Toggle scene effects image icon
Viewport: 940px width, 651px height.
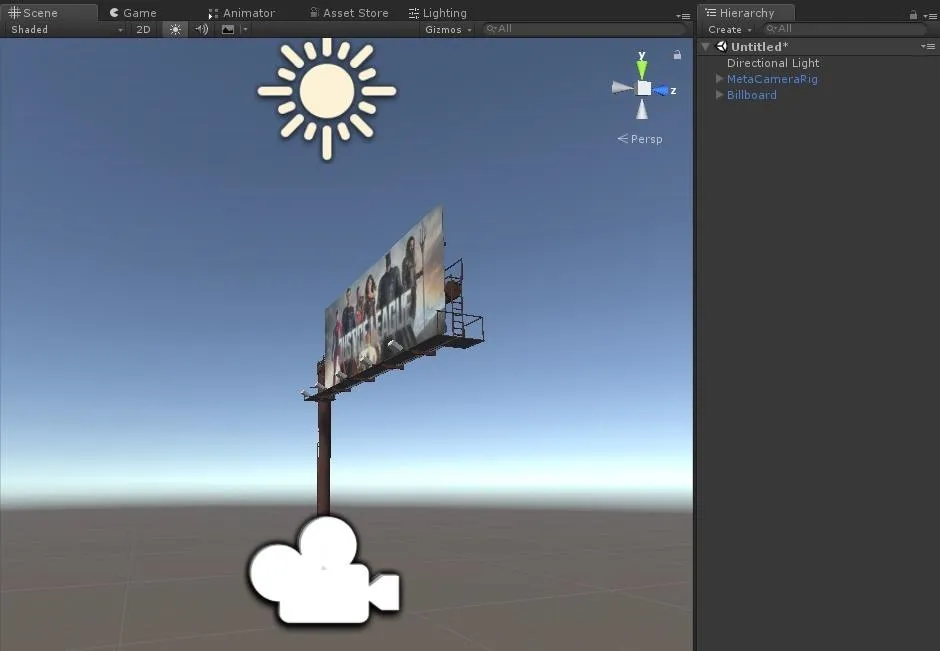click(x=228, y=29)
